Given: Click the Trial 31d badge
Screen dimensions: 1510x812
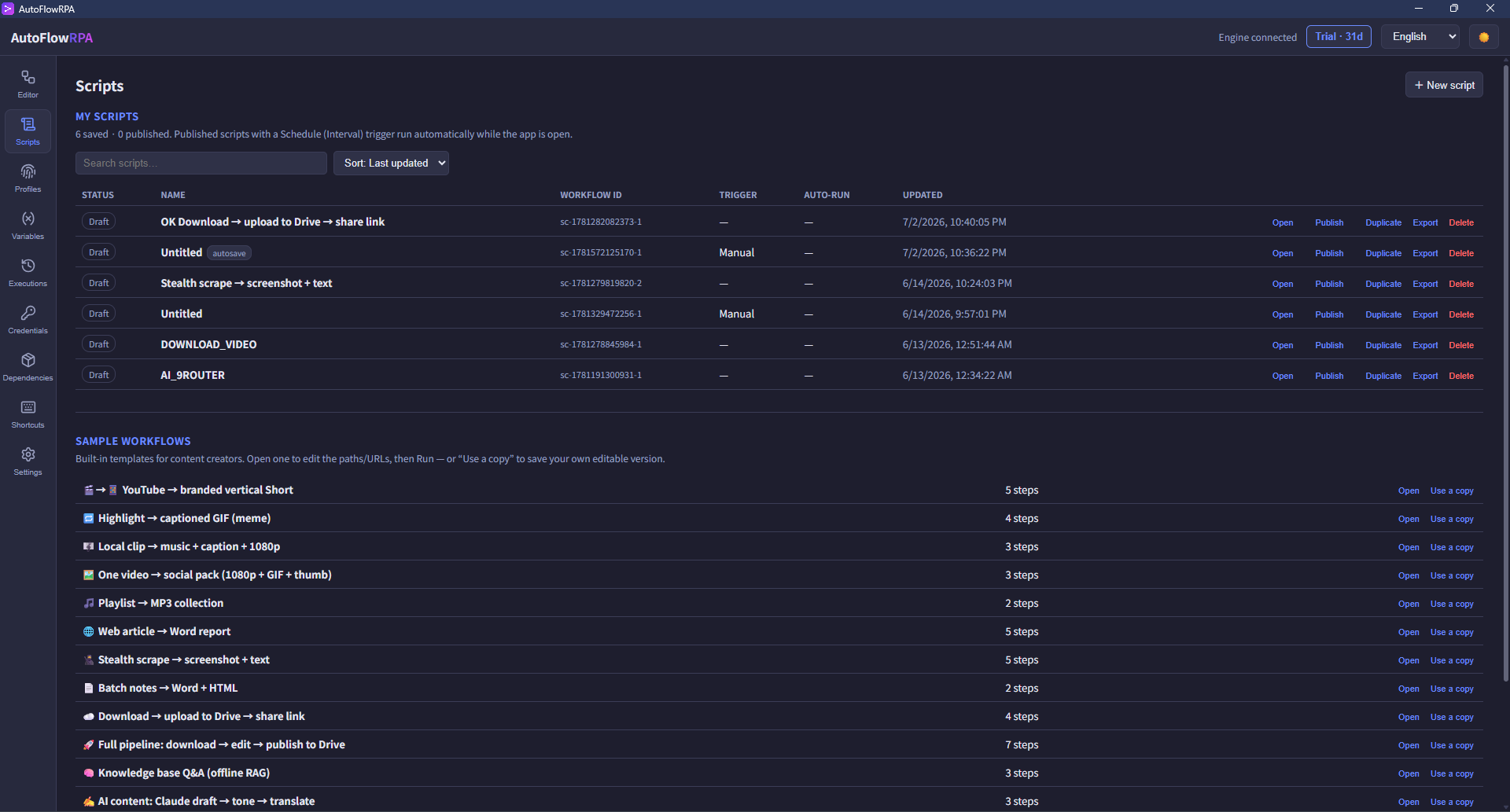Looking at the screenshot, I should [x=1339, y=37].
